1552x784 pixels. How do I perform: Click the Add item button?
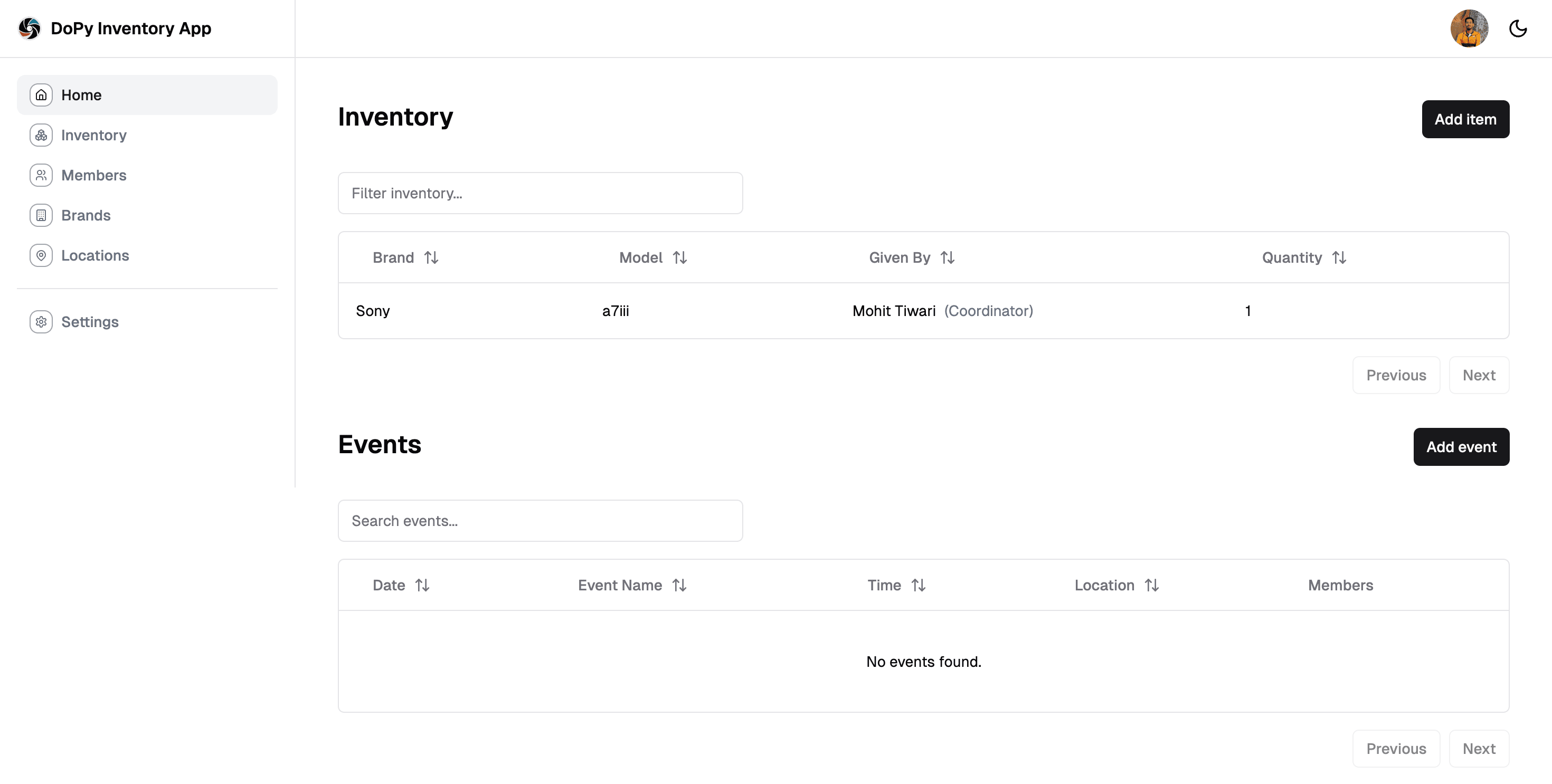tap(1466, 119)
